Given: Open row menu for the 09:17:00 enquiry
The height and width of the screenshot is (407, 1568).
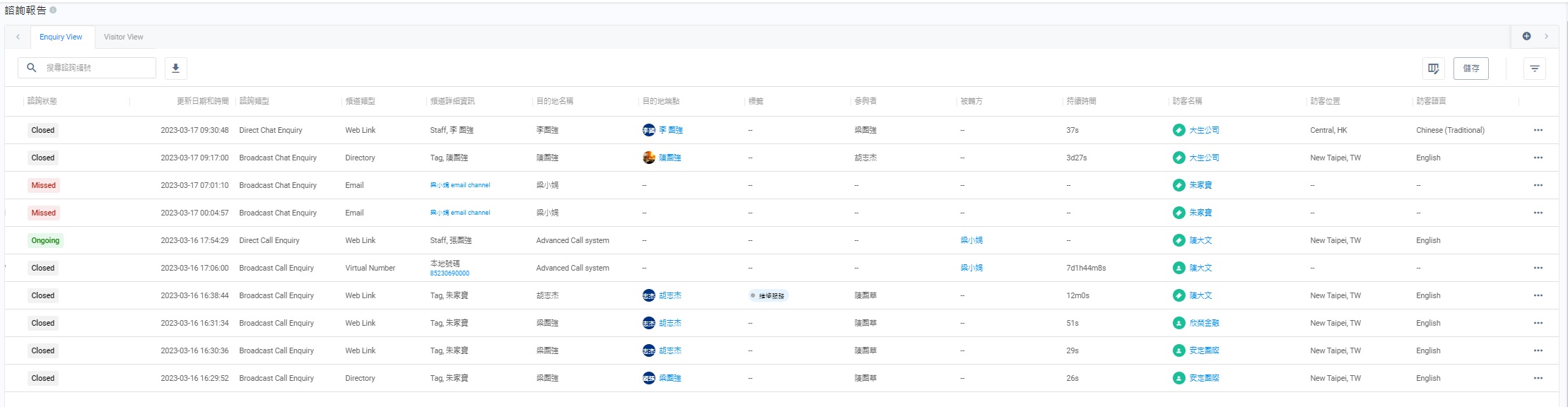Looking at the screenshot, I should [1538, 158].
